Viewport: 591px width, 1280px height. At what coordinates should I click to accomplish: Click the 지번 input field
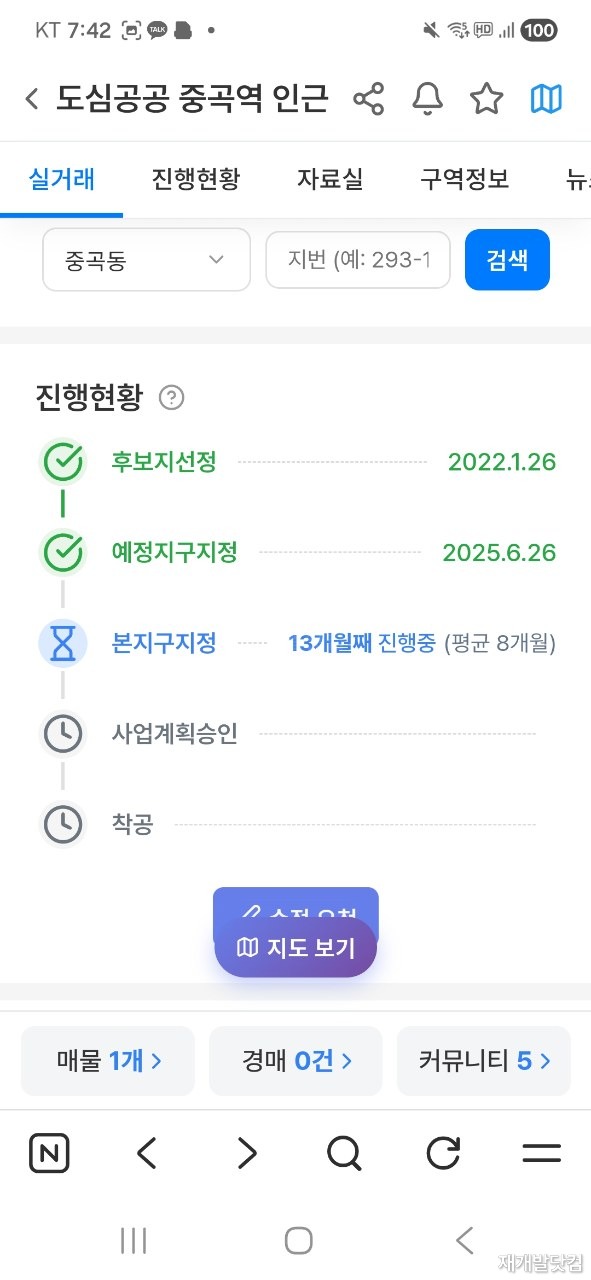click(358, 260)
